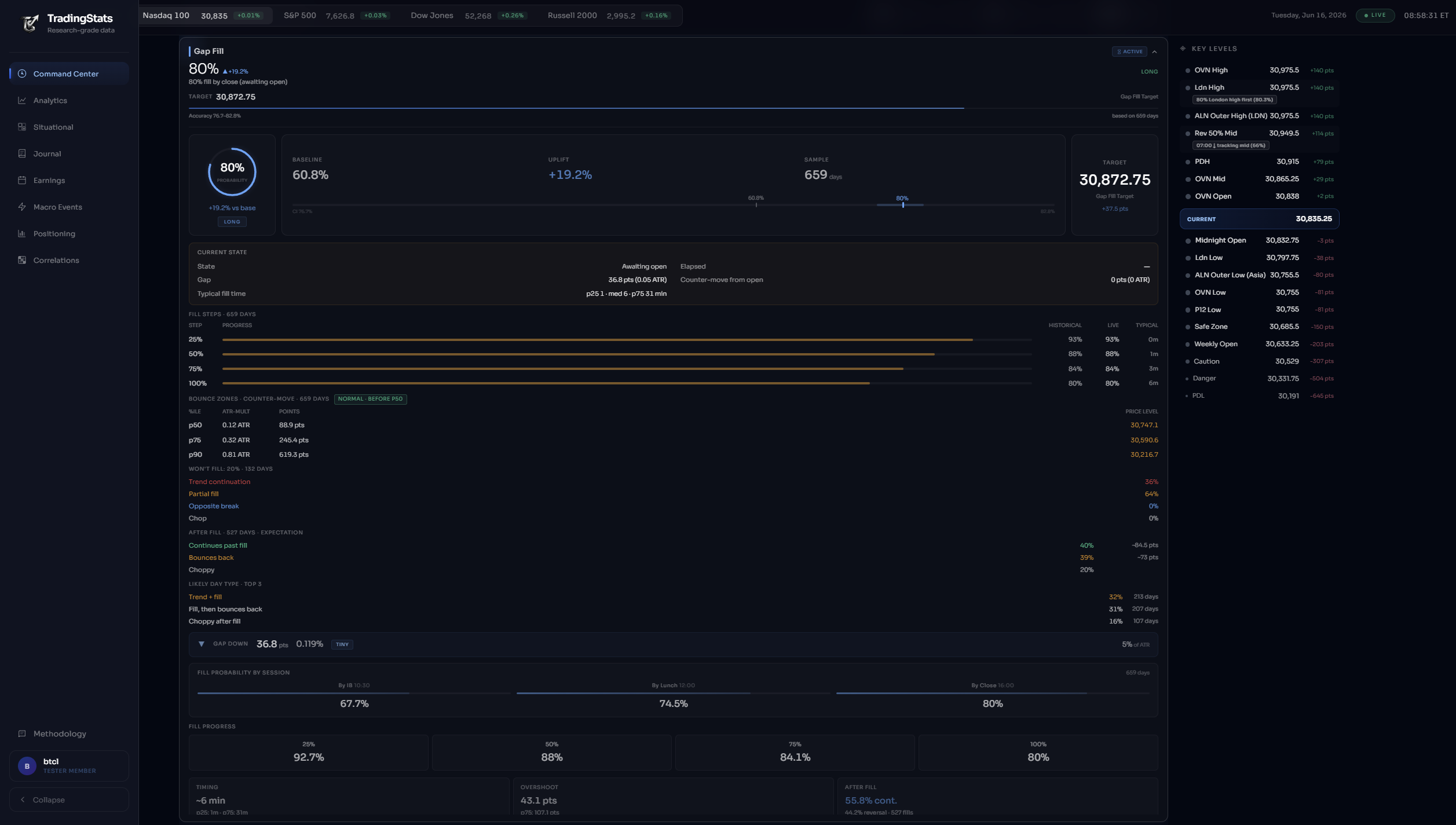Open Macro Events

click(69, 207)
